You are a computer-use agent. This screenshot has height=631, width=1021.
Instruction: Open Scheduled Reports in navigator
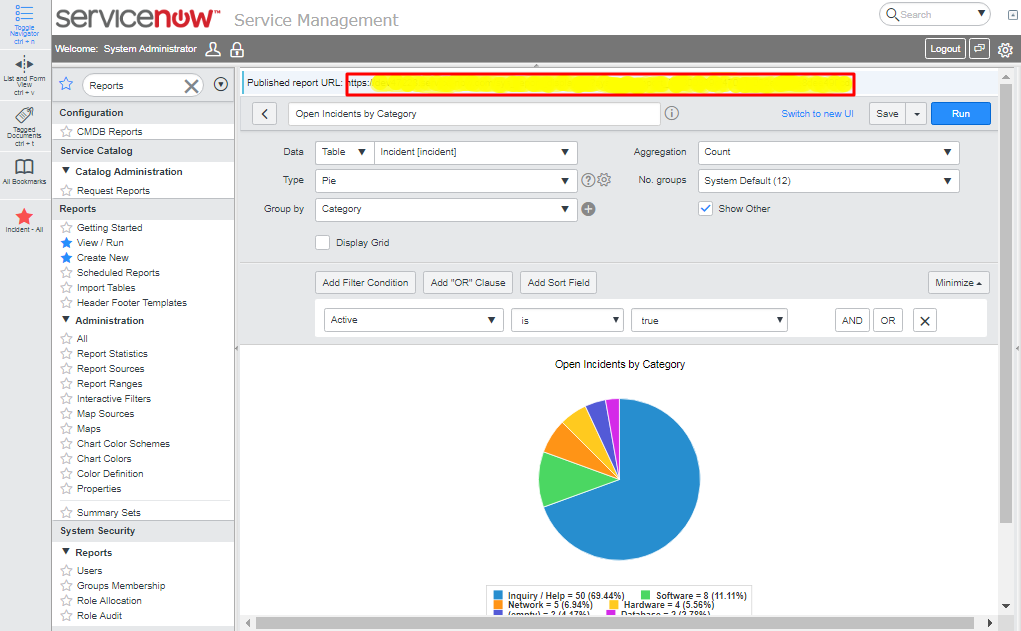tap(118, 273)
